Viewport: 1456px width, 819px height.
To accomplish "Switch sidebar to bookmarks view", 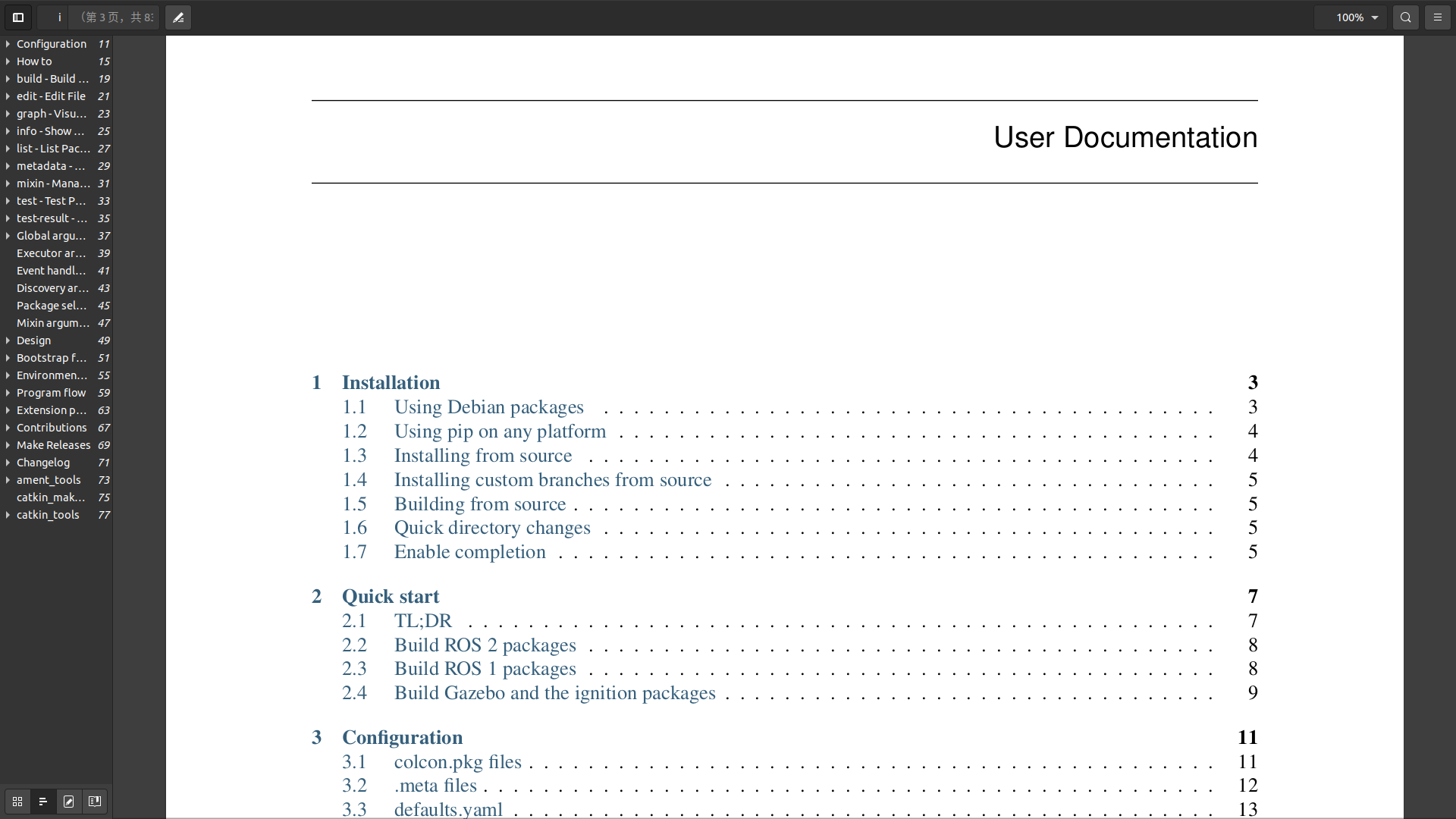I will click(95, 802).
